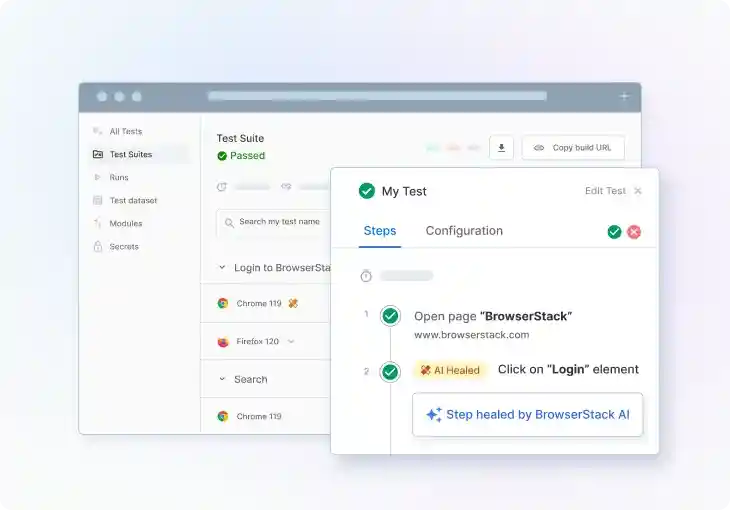Filter passed steps with green check
Viewport: 730px width, 510px height.
615,232
